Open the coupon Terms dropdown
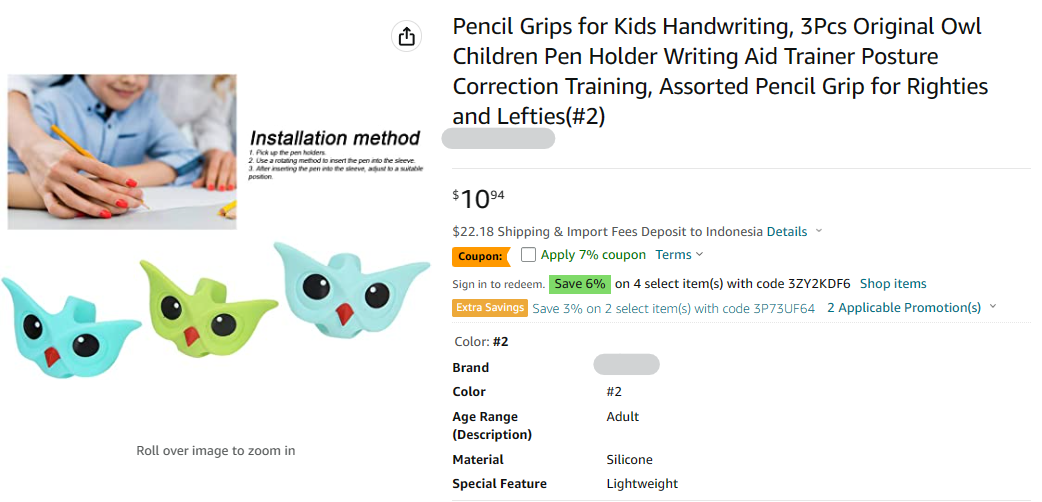The width and height of the screenshot is (1042, 502). 680,255
